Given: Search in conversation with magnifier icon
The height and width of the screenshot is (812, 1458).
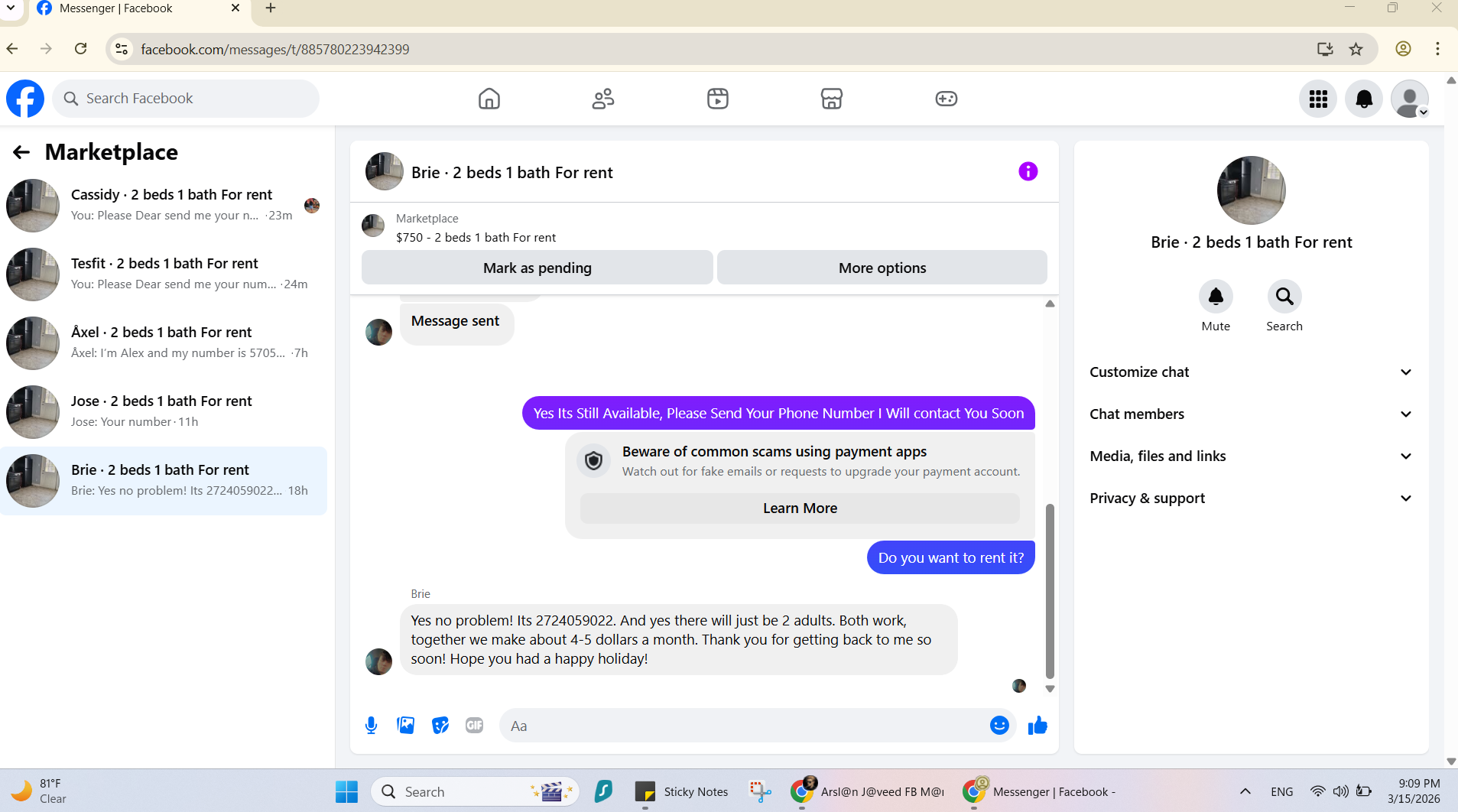Looking at the screenshot, I should pos(1284,296).
